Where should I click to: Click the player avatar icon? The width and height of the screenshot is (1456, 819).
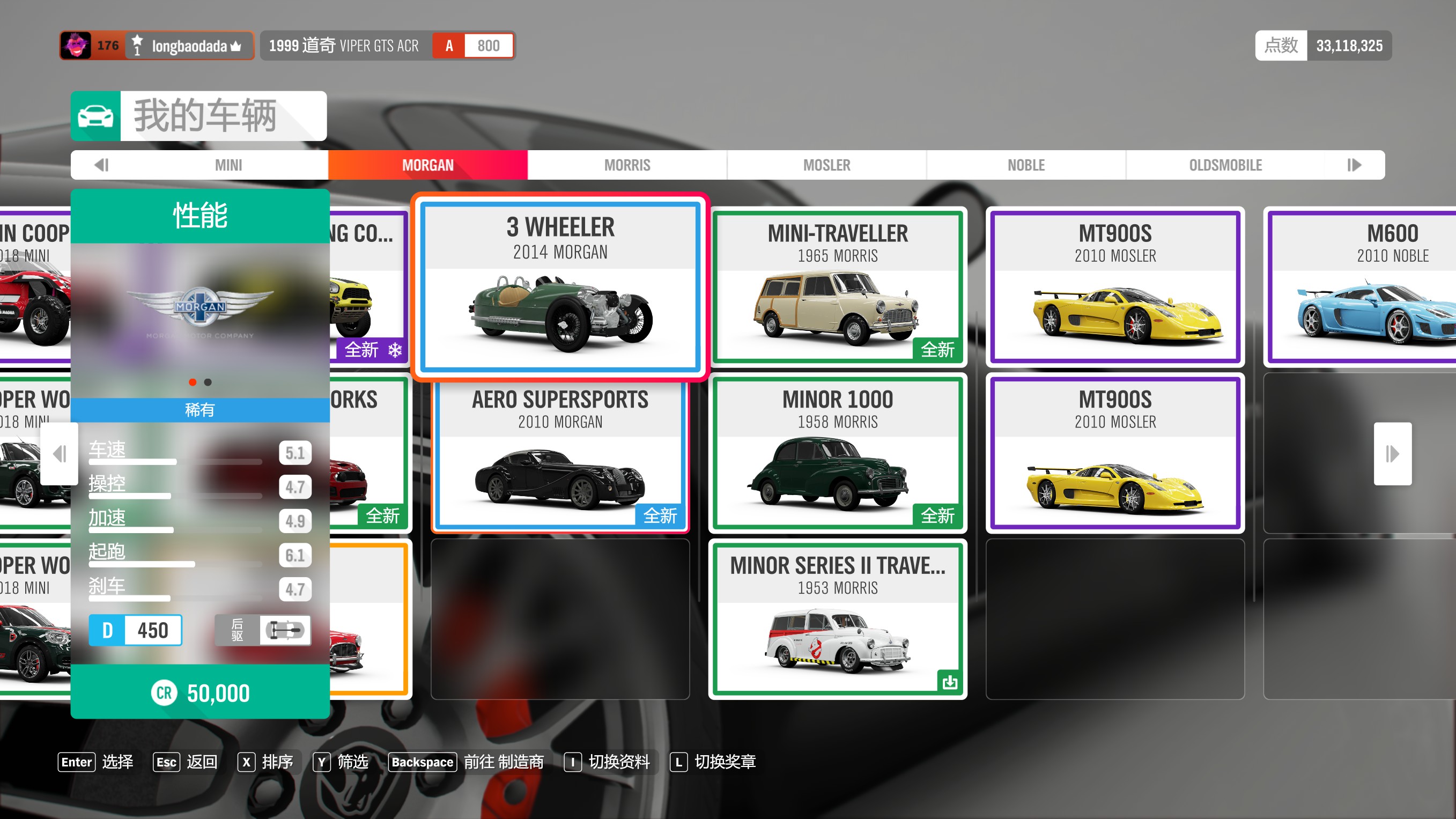click(x=76, y=46)
